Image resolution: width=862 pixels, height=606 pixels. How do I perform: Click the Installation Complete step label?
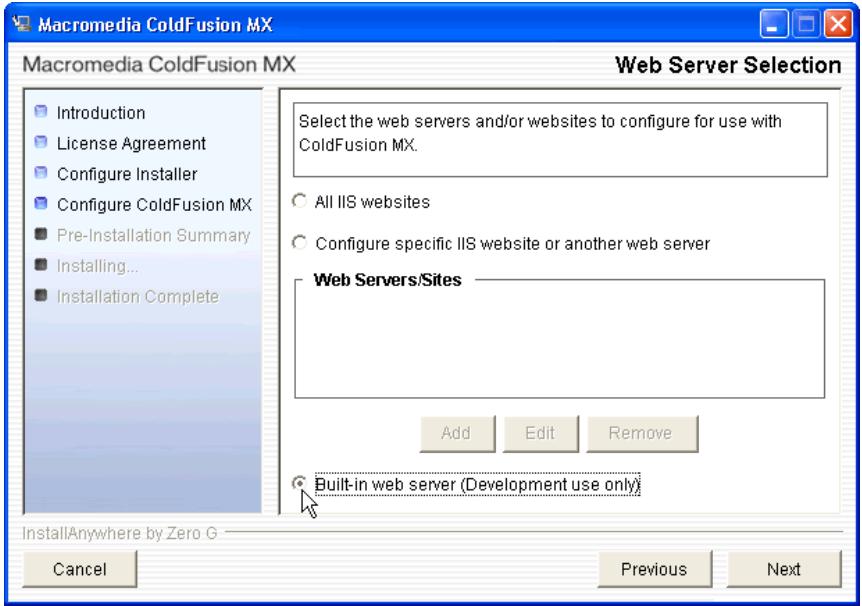(138, 297)
